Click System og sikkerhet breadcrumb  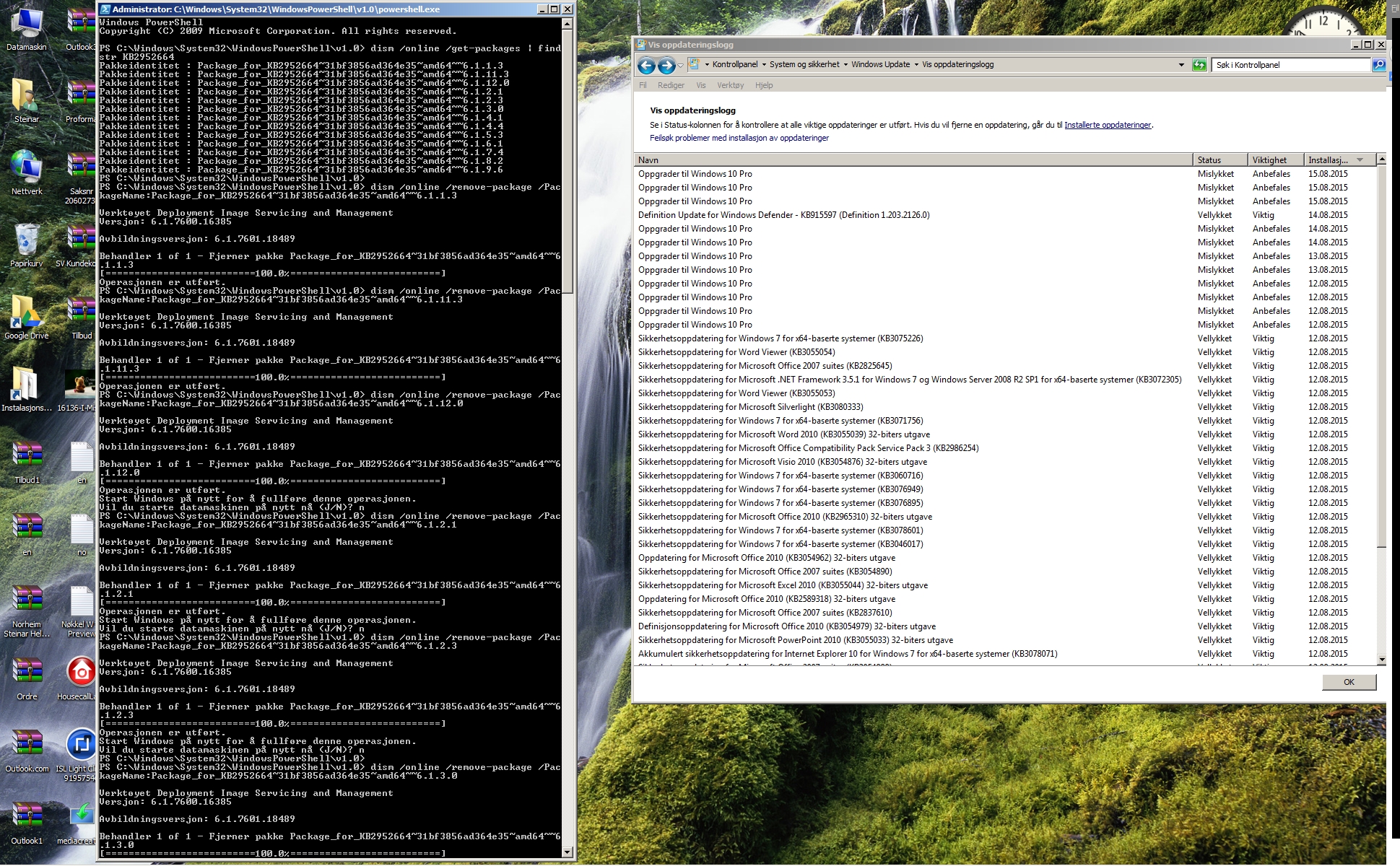pos(804,65)
